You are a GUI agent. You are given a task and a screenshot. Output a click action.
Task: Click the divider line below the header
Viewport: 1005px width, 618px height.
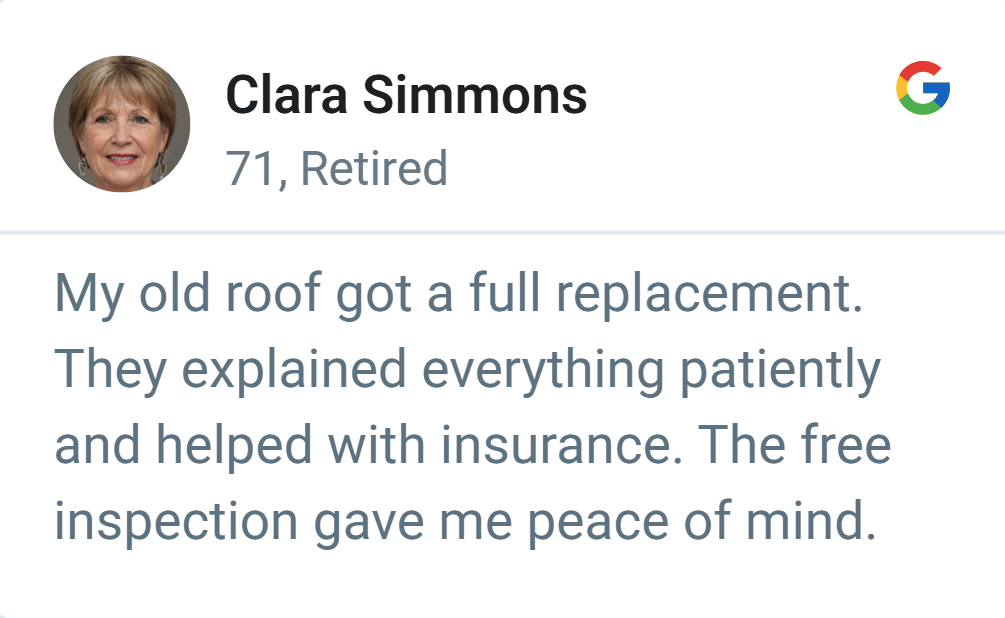pos(502,232)
